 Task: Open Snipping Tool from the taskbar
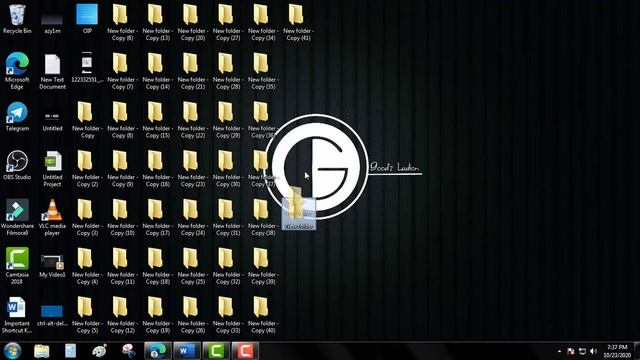(x=128, y=351)
